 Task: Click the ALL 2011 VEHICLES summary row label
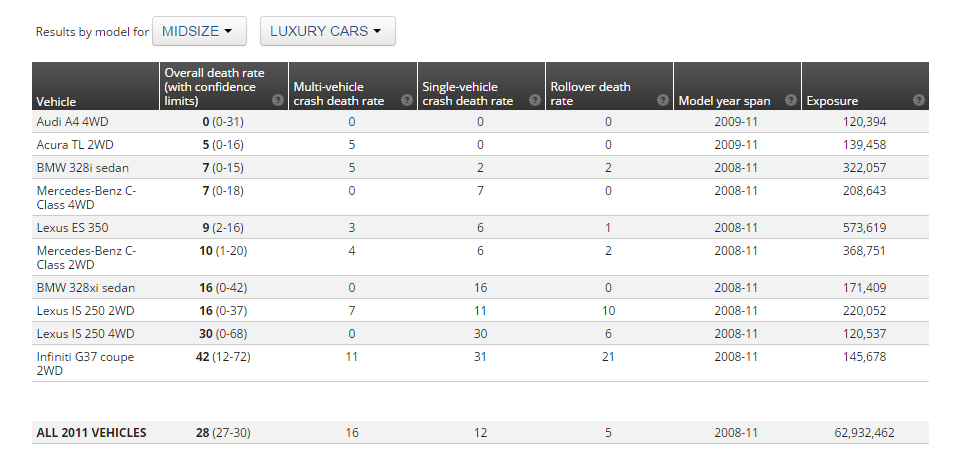point(92,432)
